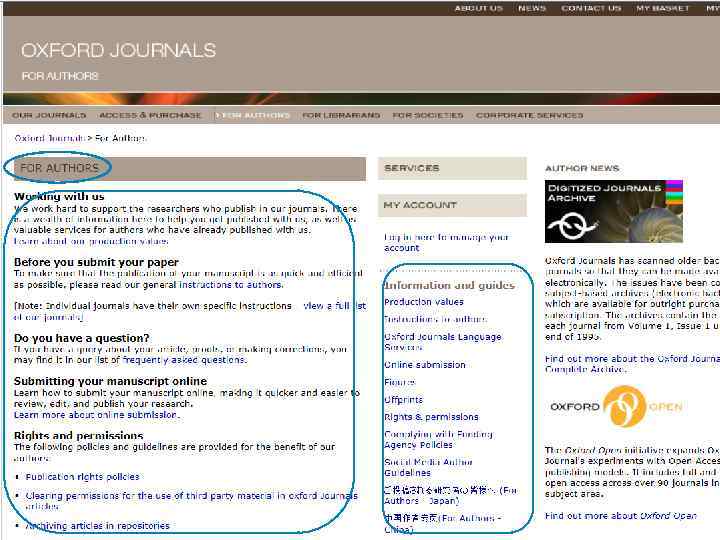Screen dimensions: 720x540
Task: Open Corporate Services tab
Action: (x=529, y=115)
